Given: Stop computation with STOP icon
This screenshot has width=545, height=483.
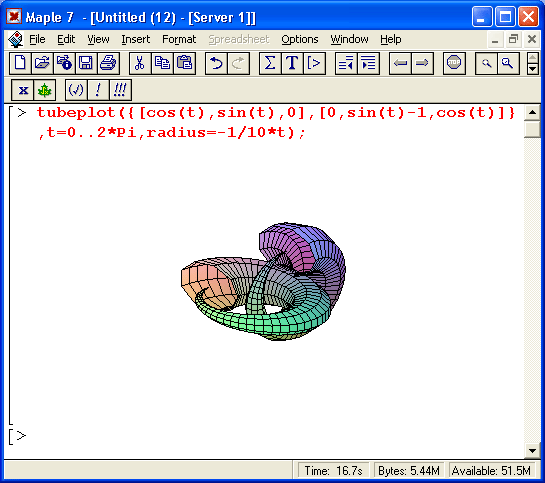Looking at the screenshot, I should pos(454,64).
